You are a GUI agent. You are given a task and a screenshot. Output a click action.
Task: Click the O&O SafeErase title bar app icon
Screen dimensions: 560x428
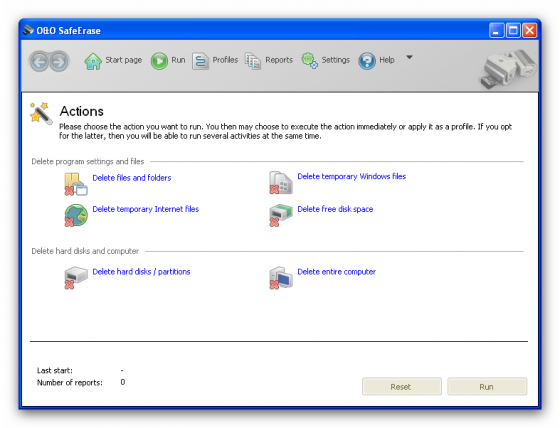[x=28, y=30]
